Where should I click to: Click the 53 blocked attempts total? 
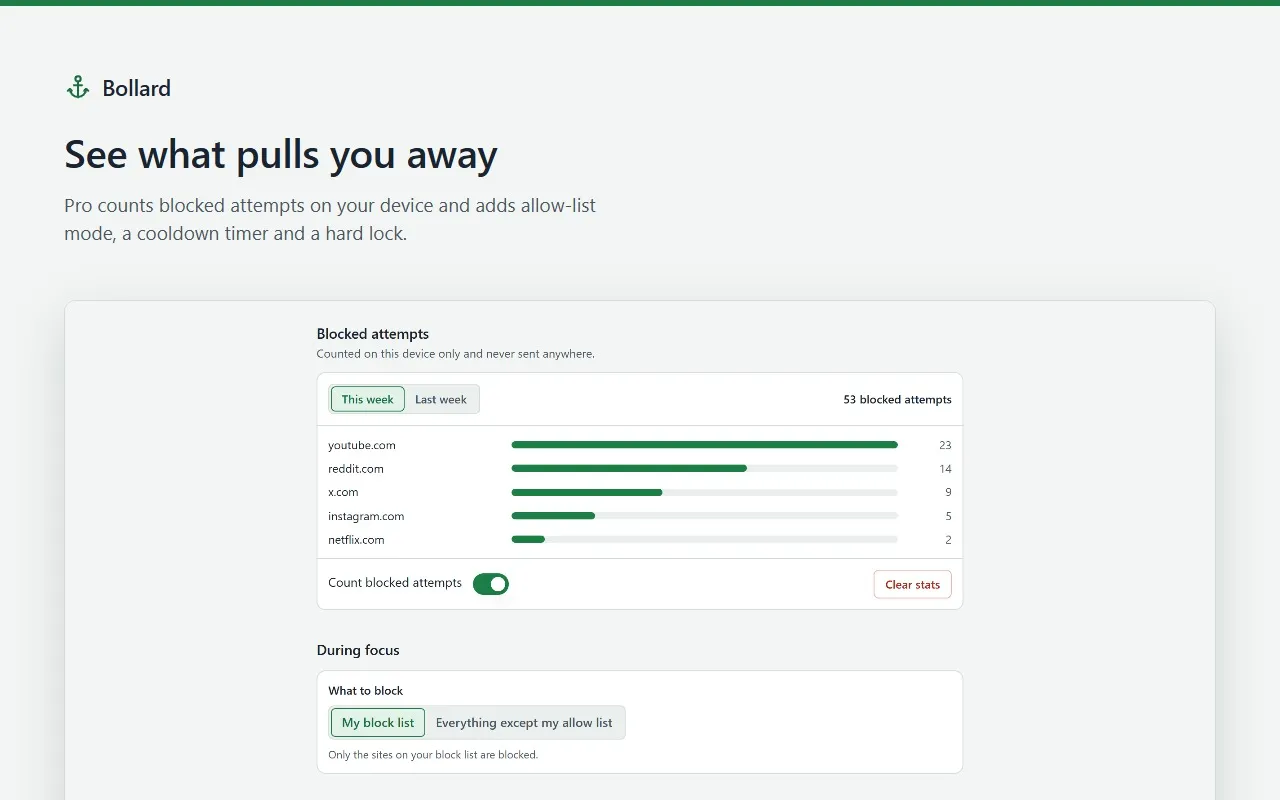[x=897, y=399]
